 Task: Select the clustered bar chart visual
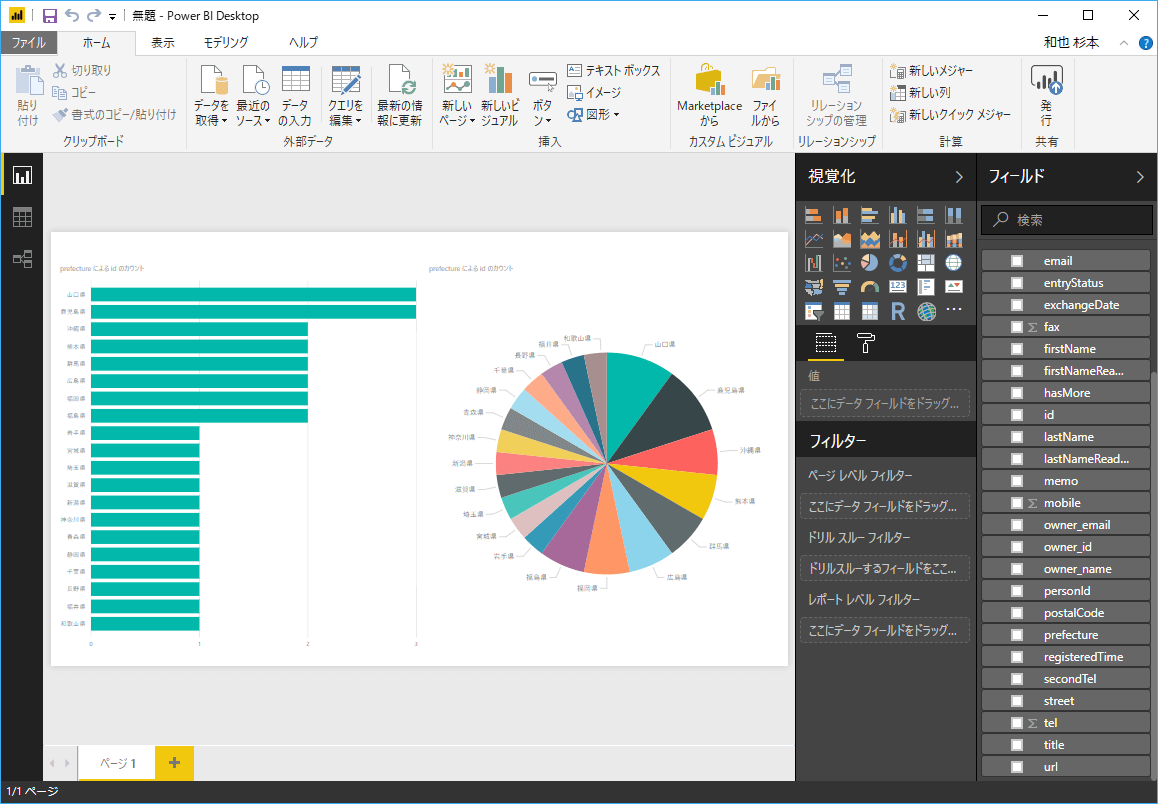coord(869,216)
